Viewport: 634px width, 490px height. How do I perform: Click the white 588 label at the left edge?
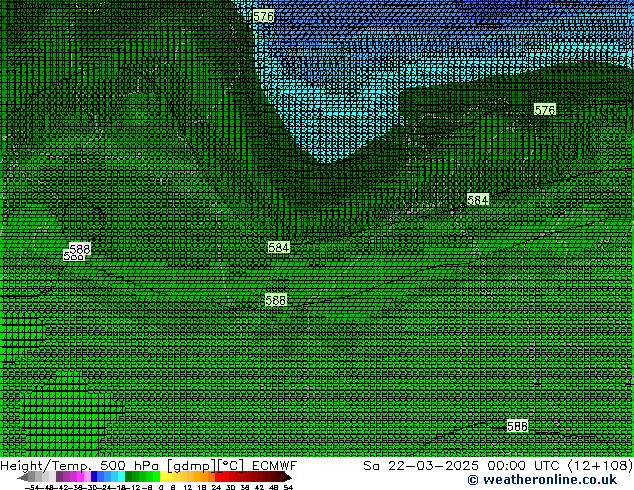click(x=80, y=249)
